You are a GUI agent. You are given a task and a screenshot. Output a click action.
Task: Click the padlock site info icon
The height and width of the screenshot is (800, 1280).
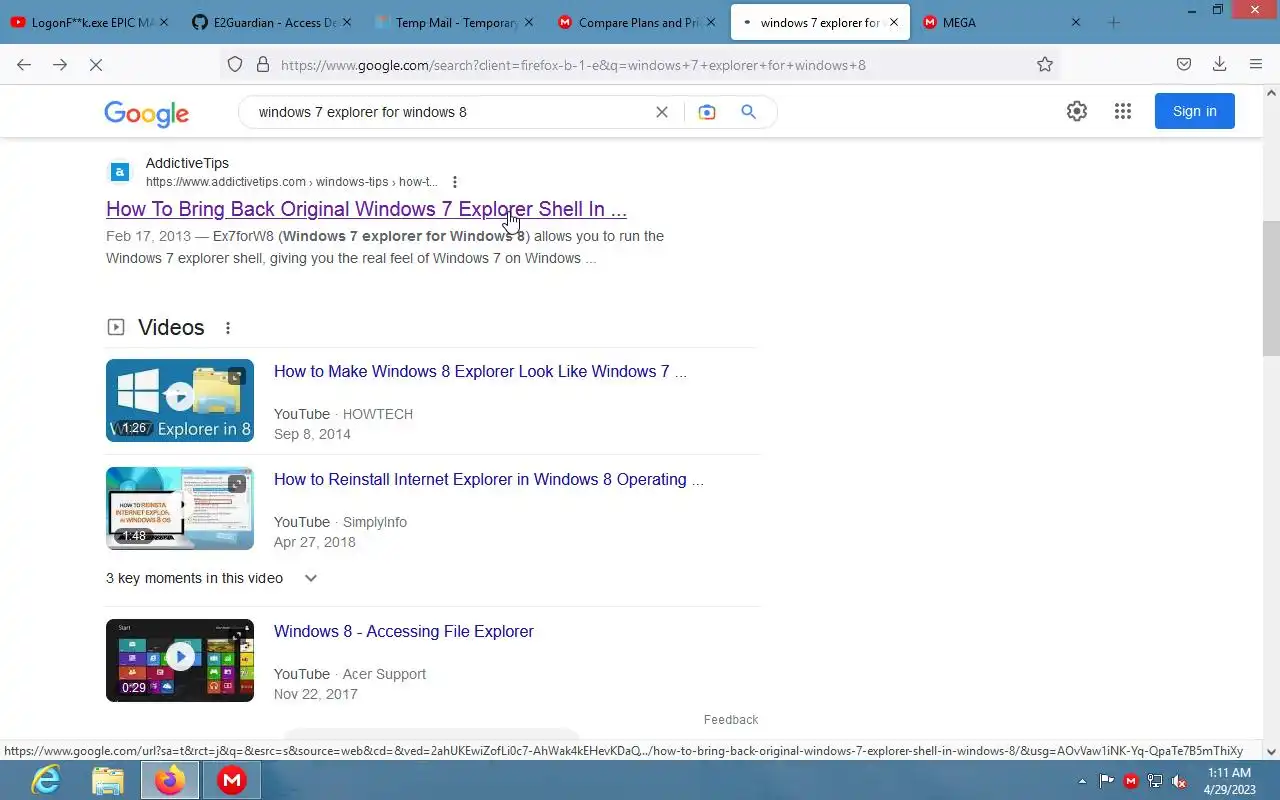[x=263, y=65]
